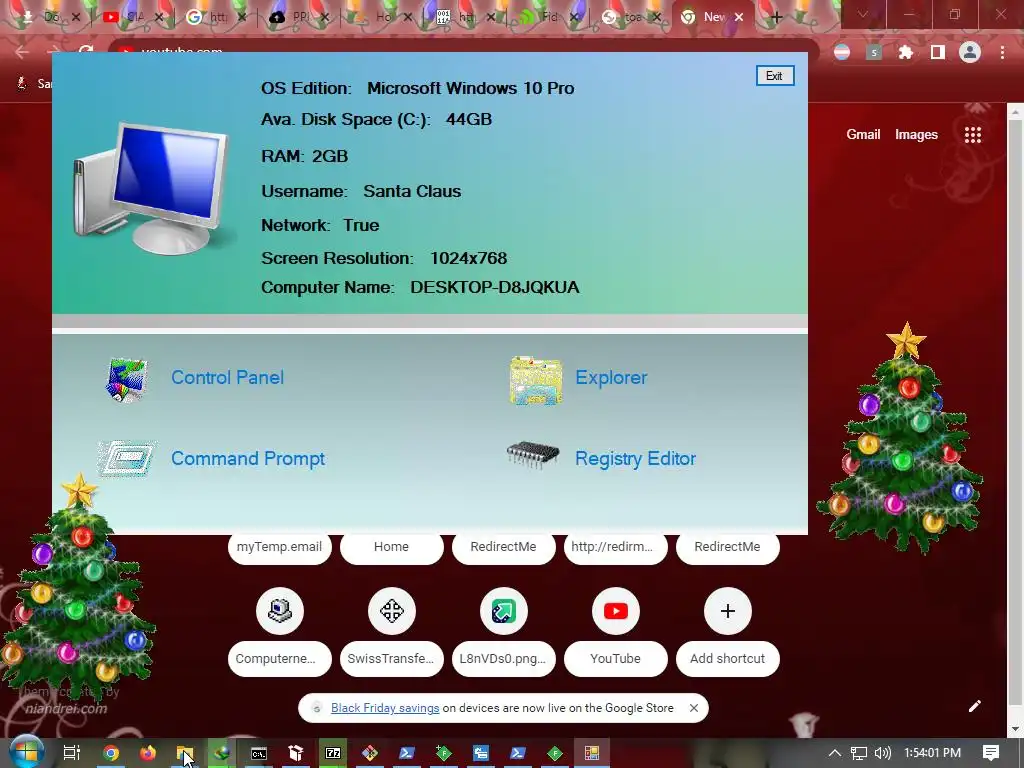The image size is (1024, 768).
Task: Open the Black Friday savings link
Action: pos(385,708)
